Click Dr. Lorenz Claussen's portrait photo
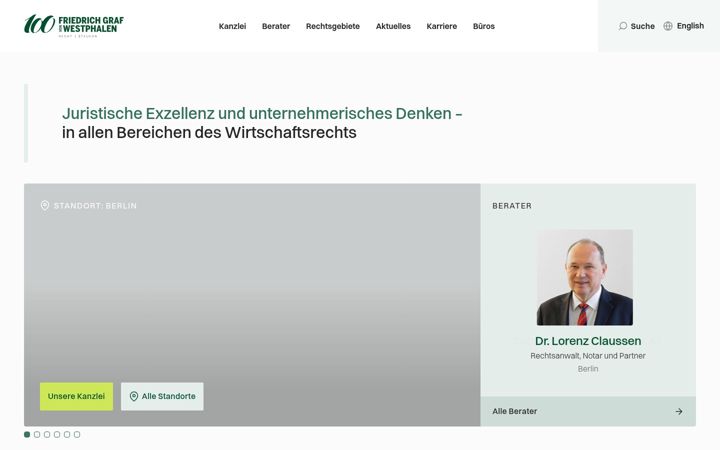Image resolution: width=720 pixels, height=450 pixels. click(x=585, y=277)
